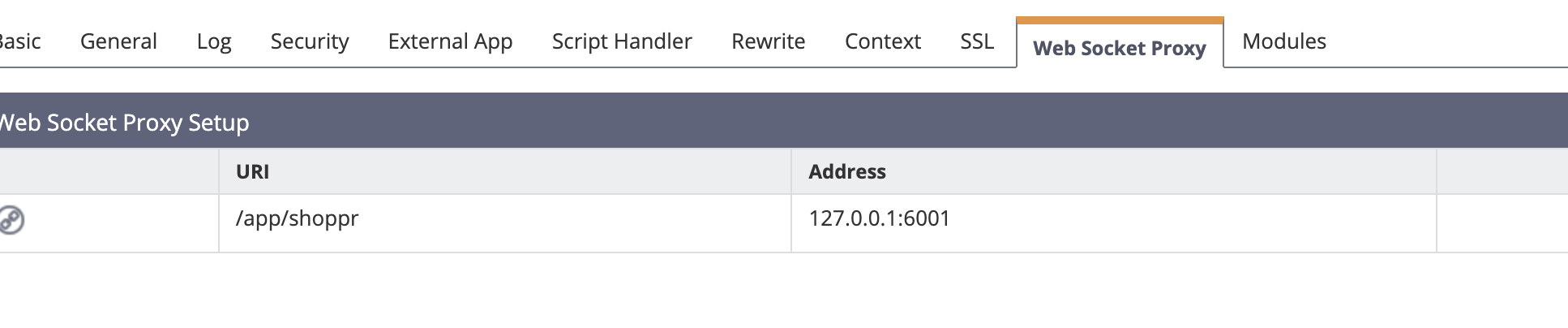Image resolution: width=1568 pixels, height=328 pixels.
Task: Show the Rewrite tab
Action: [x=768, y=41]
